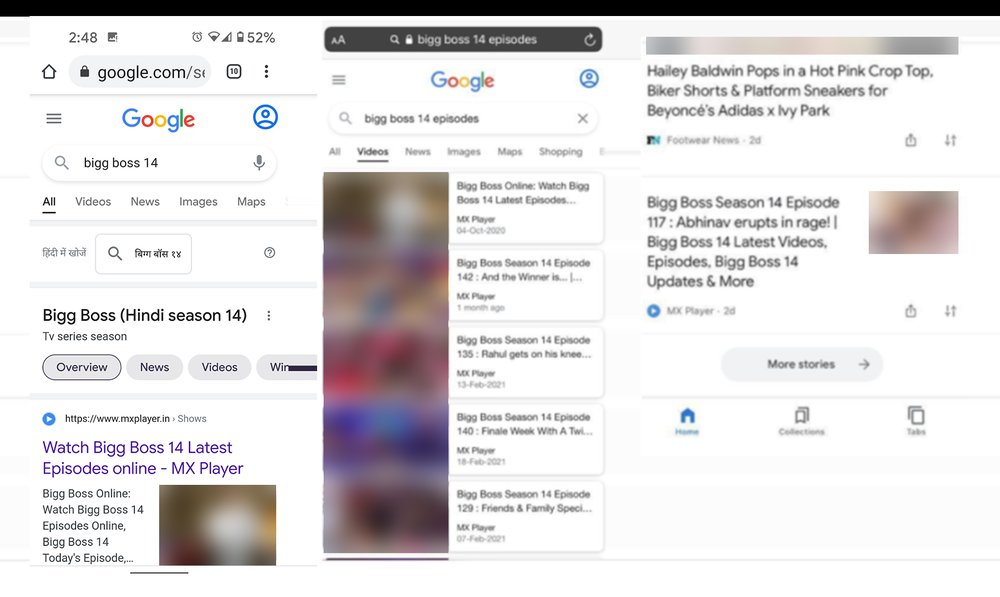Share the Bigg Boss Episode 117 story
This screenshot has height=597, width=1000.
(x=911, y=311)
